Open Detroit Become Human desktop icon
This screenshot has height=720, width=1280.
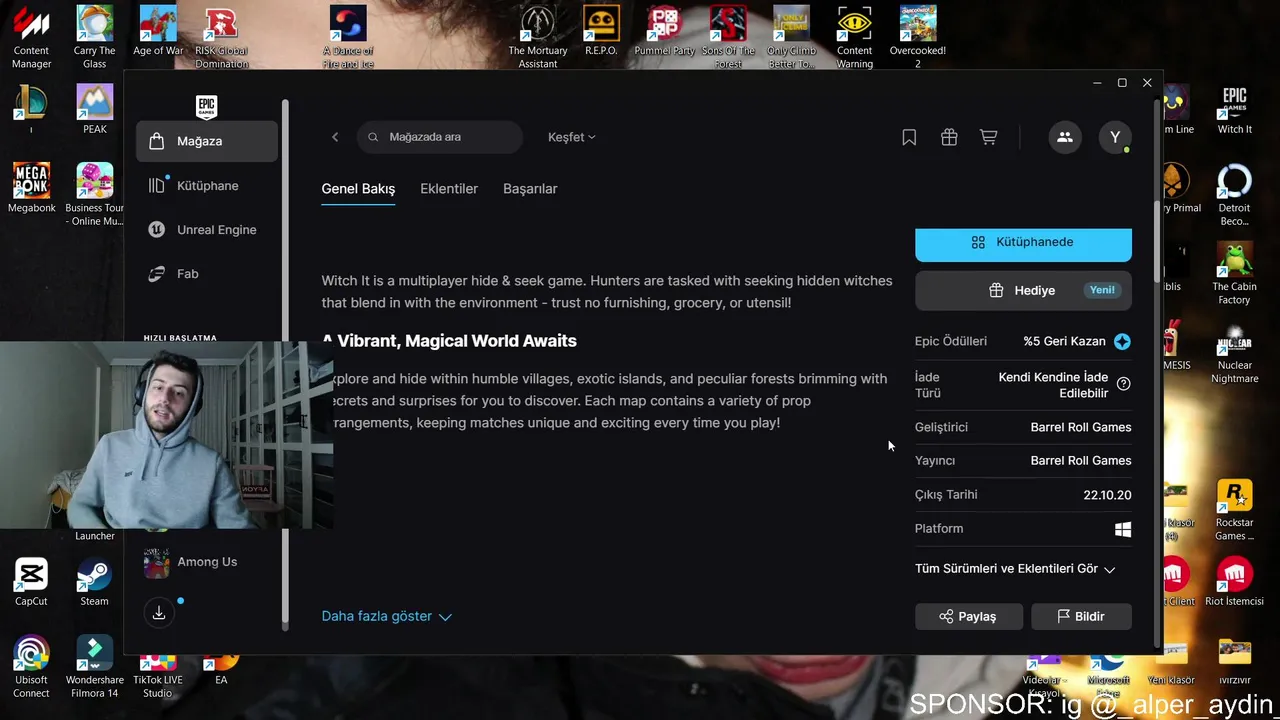[1234, 194]
